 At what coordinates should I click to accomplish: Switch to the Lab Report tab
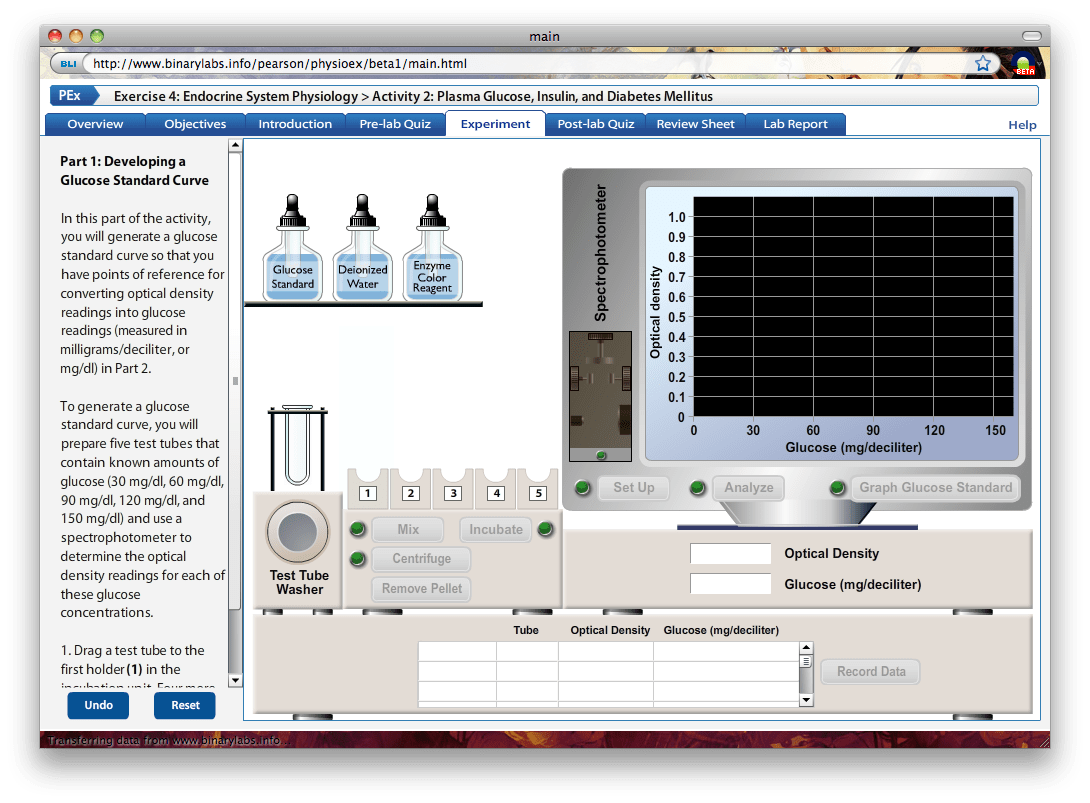pos(795,124)
